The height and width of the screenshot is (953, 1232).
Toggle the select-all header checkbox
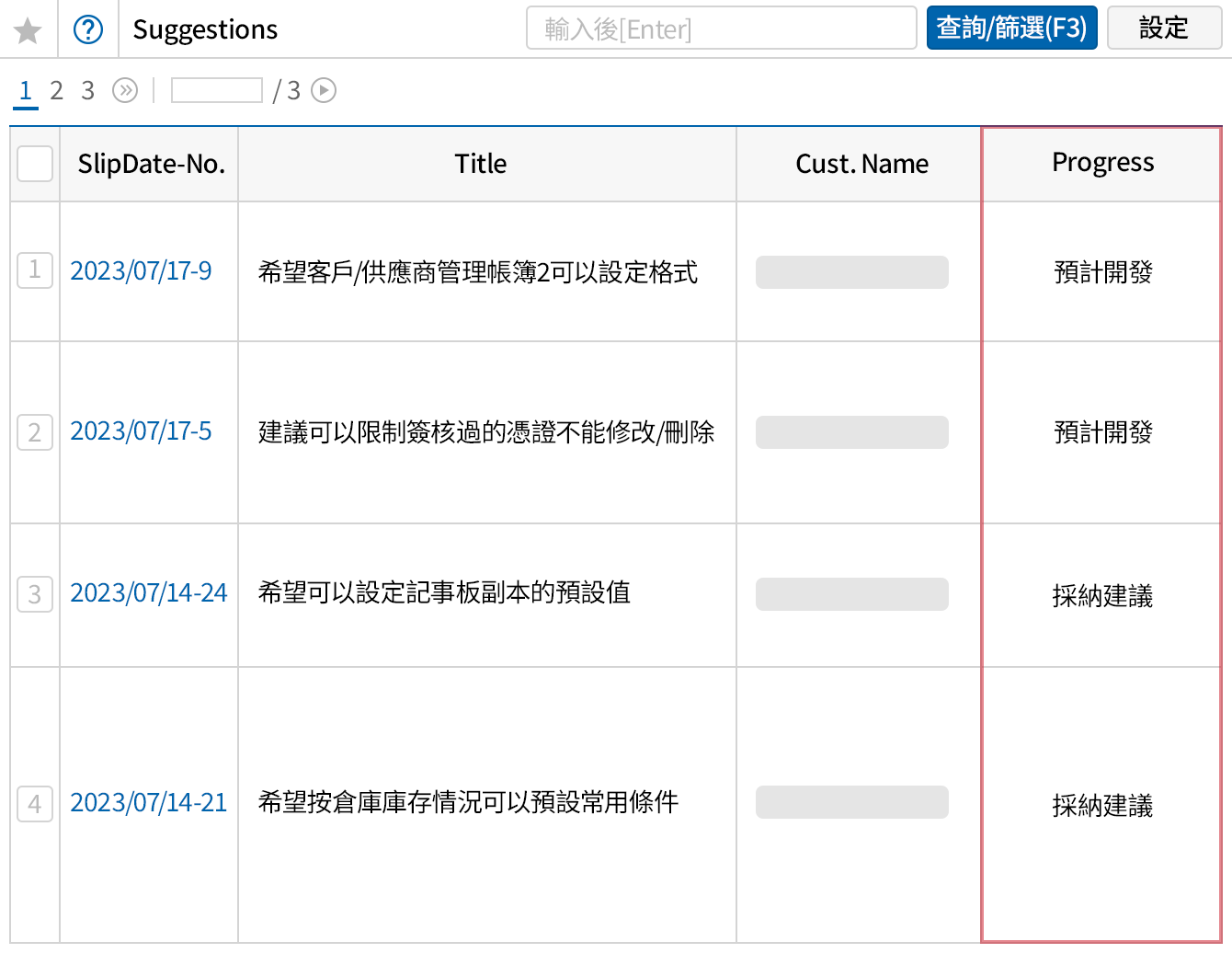(35, 164)
